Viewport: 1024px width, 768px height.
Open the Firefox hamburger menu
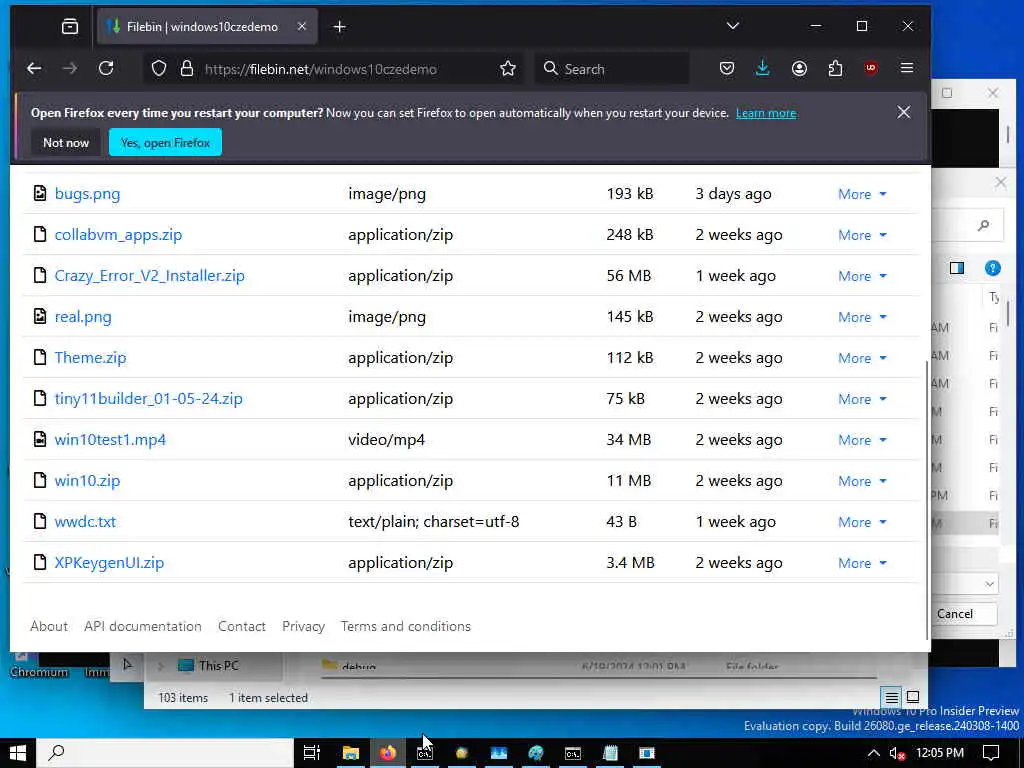(x=906, y=69)
